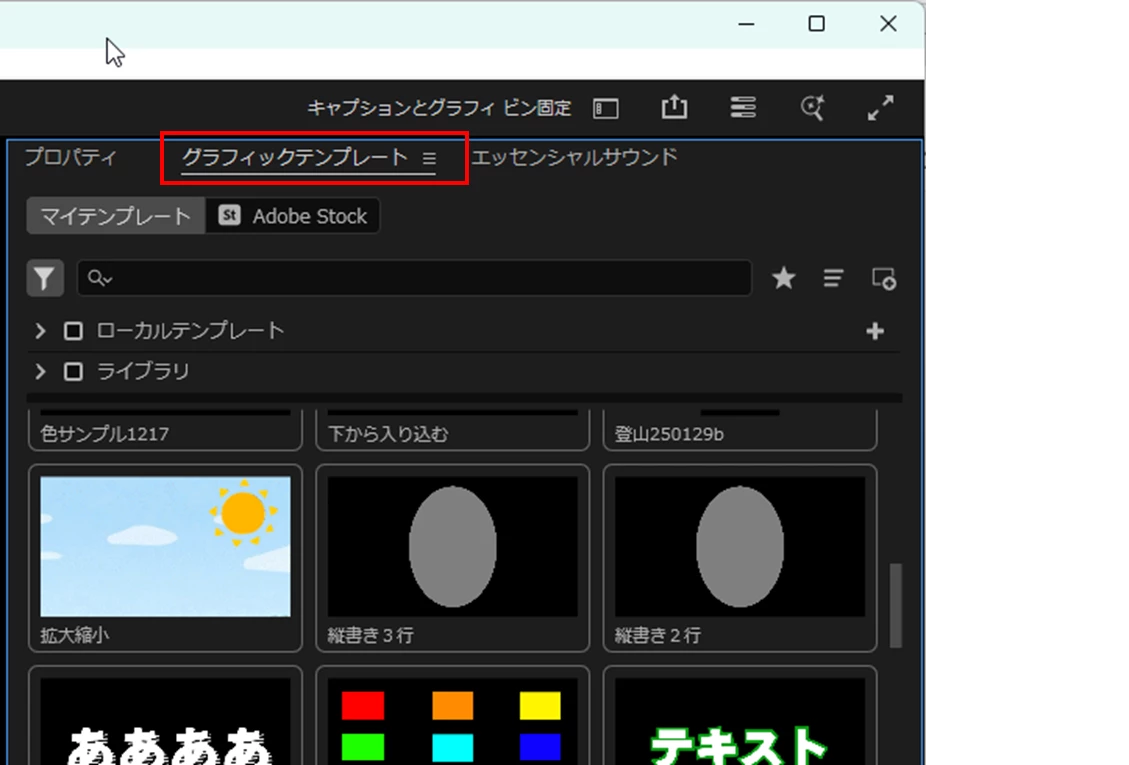The image size is (1129, 765).
Task: Click the 色サンプル1217 template name
Action: pyautogui.click(x=104, y=434)
